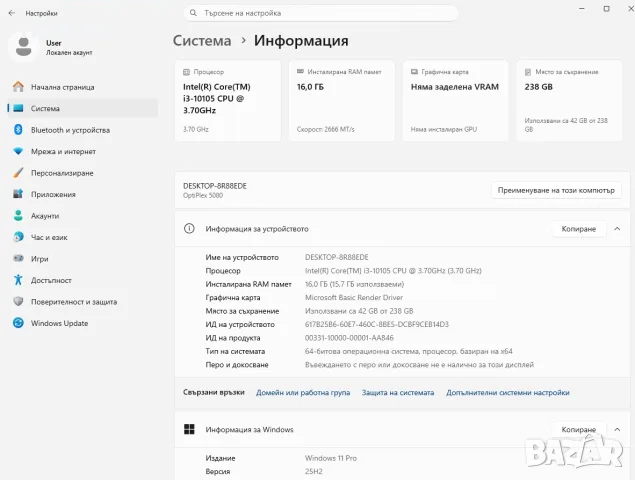This screenshot has height=480, width=635.
Task: Open the Място за съхранение card
Action: click(x=569, y=101)
